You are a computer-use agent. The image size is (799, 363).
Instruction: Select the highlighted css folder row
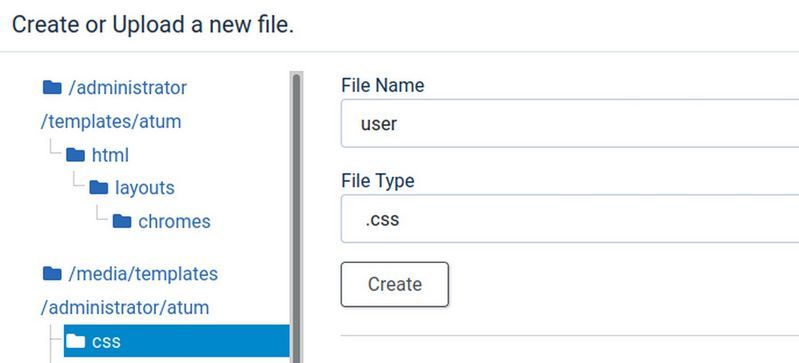tap(176, 341)
